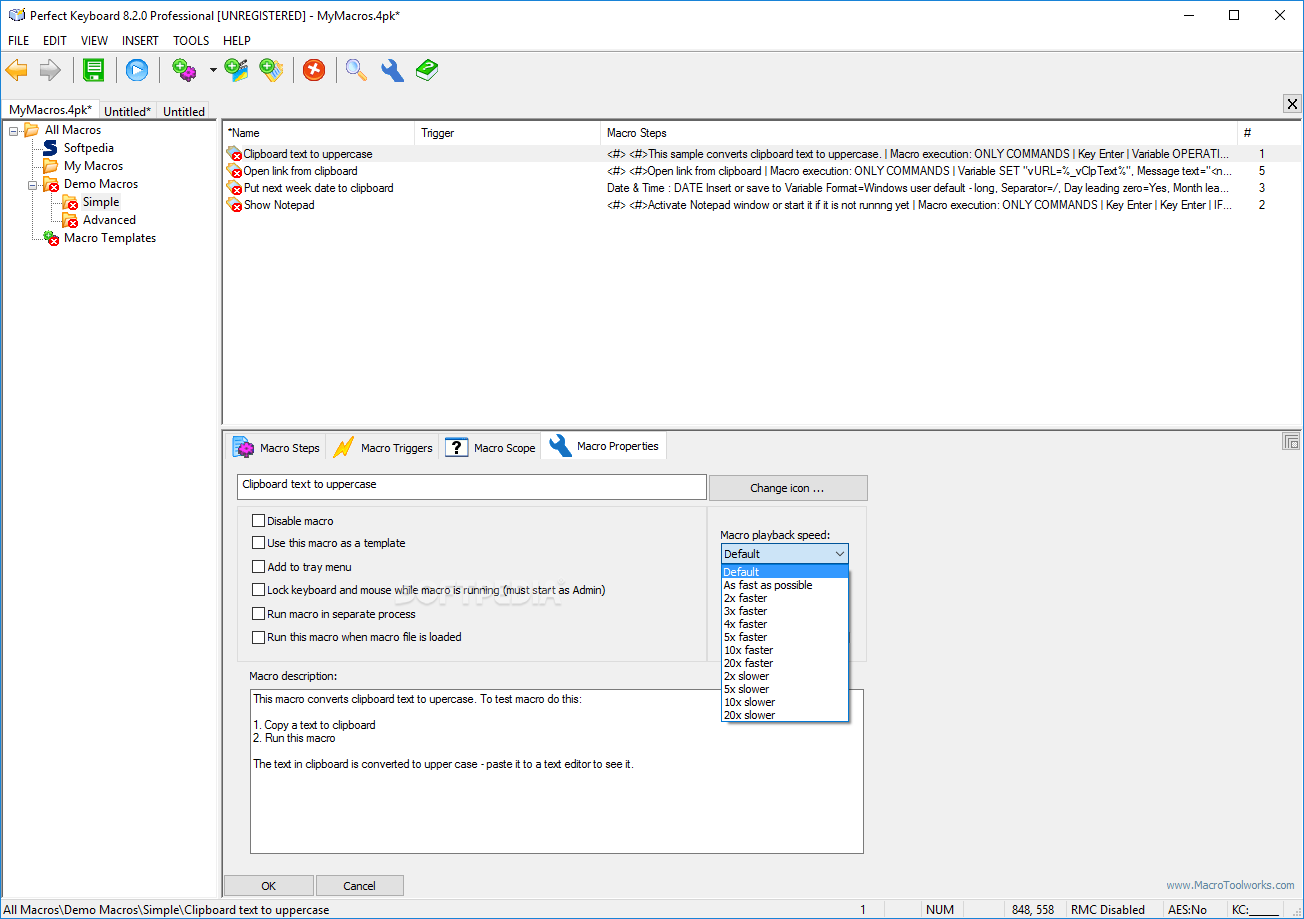Sort list by Trigger column header

(507, 133)
